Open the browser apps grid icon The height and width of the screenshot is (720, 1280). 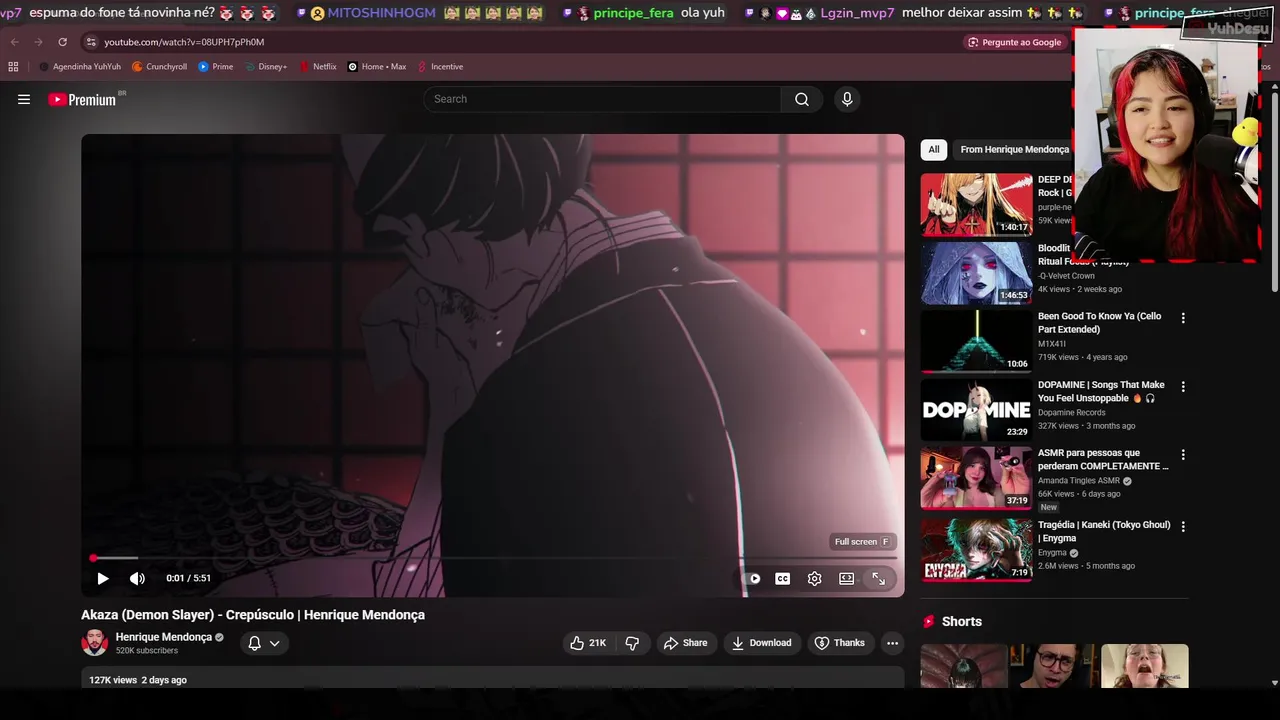coord(13,67)
